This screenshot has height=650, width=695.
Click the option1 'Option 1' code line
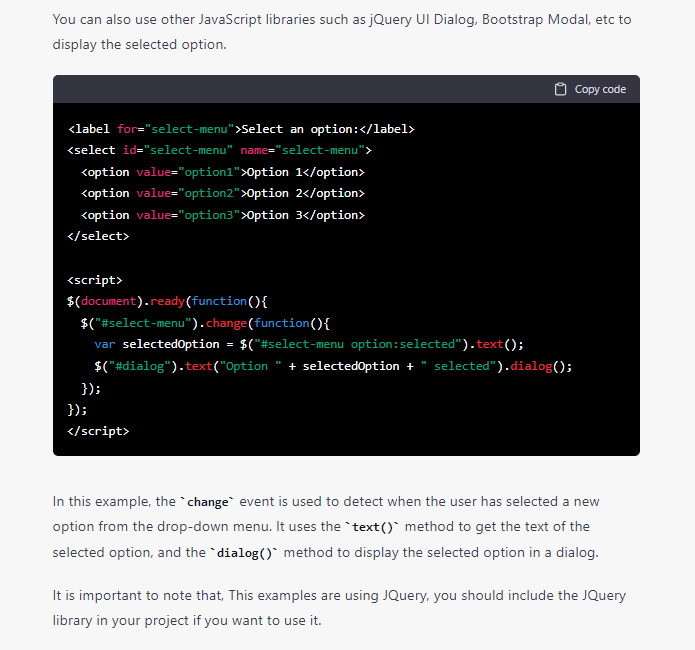pos(223,172)
